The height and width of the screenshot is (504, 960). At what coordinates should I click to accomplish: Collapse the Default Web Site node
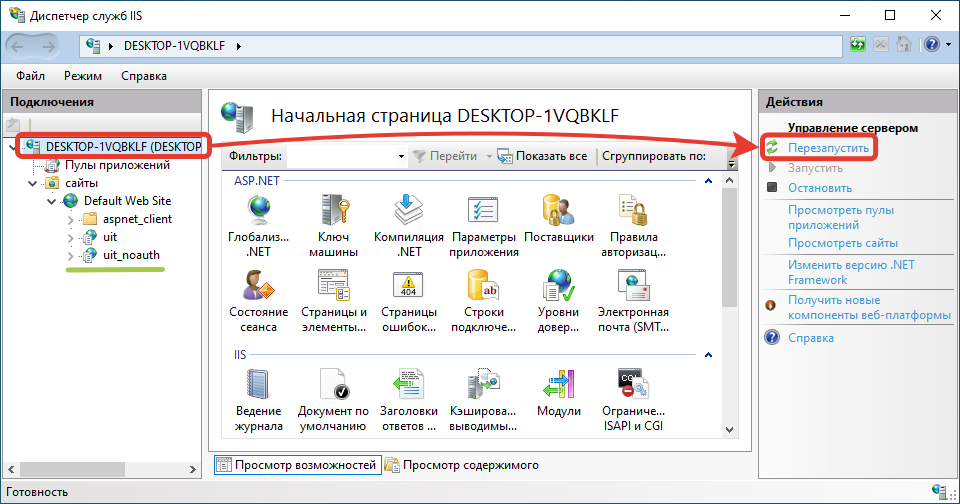pos(51,201)
